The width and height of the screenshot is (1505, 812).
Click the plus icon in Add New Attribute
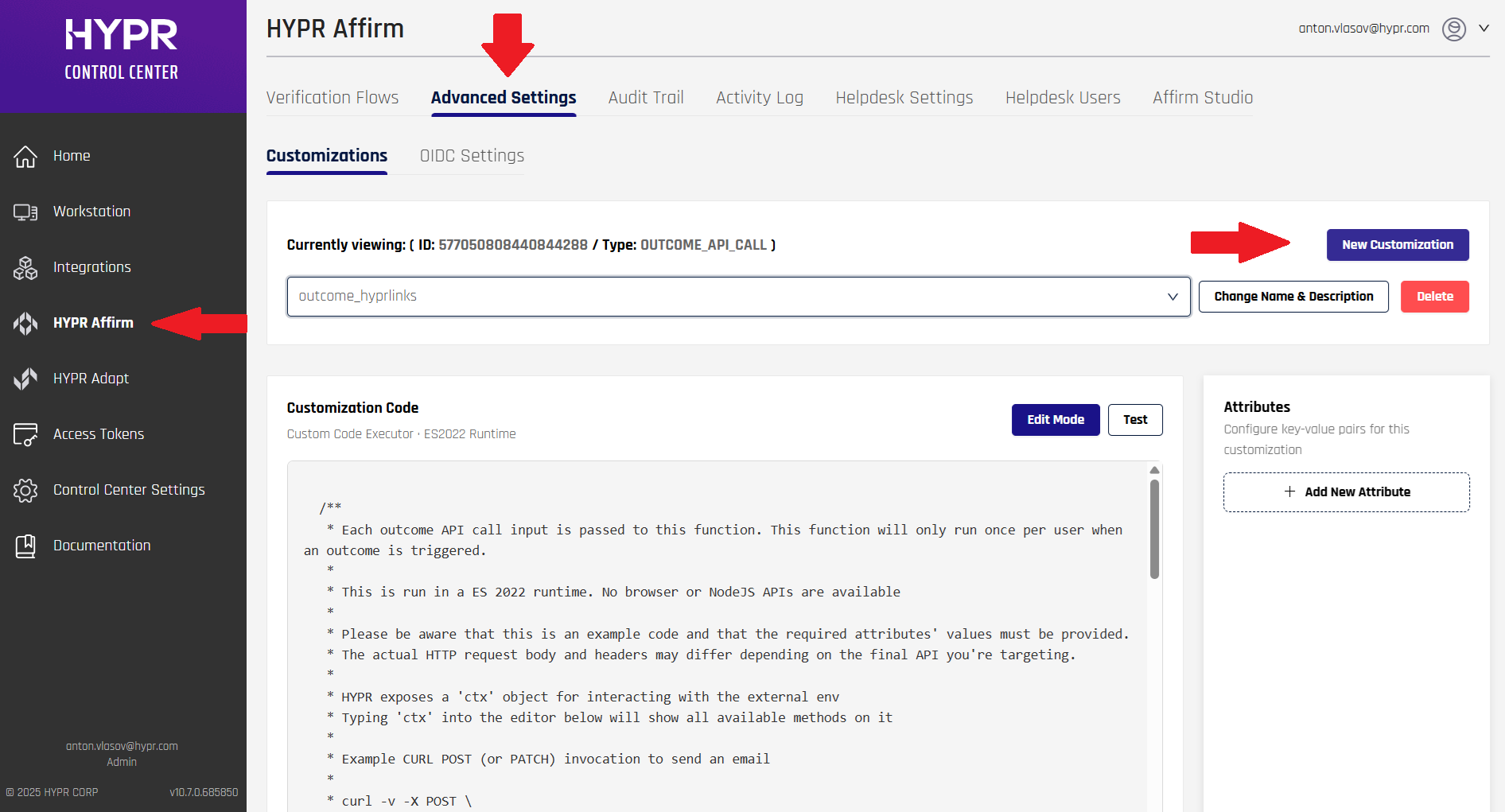(x=1289, y=491)
